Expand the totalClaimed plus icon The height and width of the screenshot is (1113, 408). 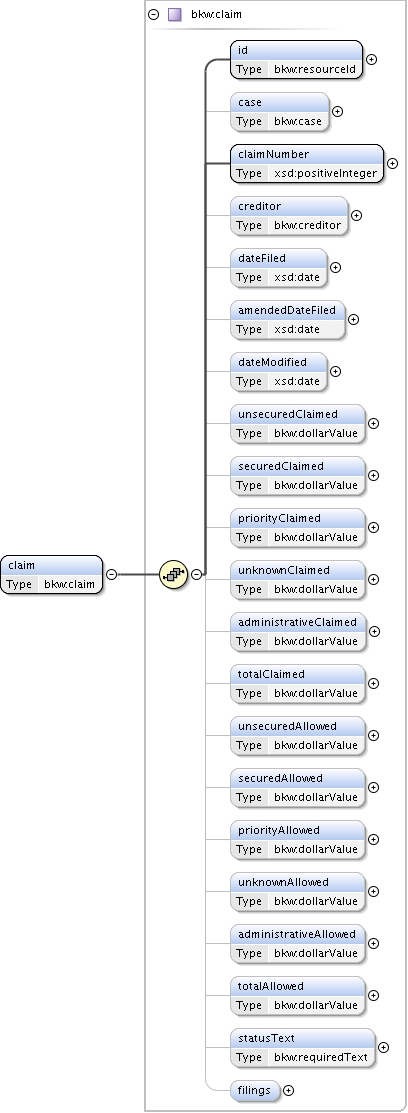[373, 684]
